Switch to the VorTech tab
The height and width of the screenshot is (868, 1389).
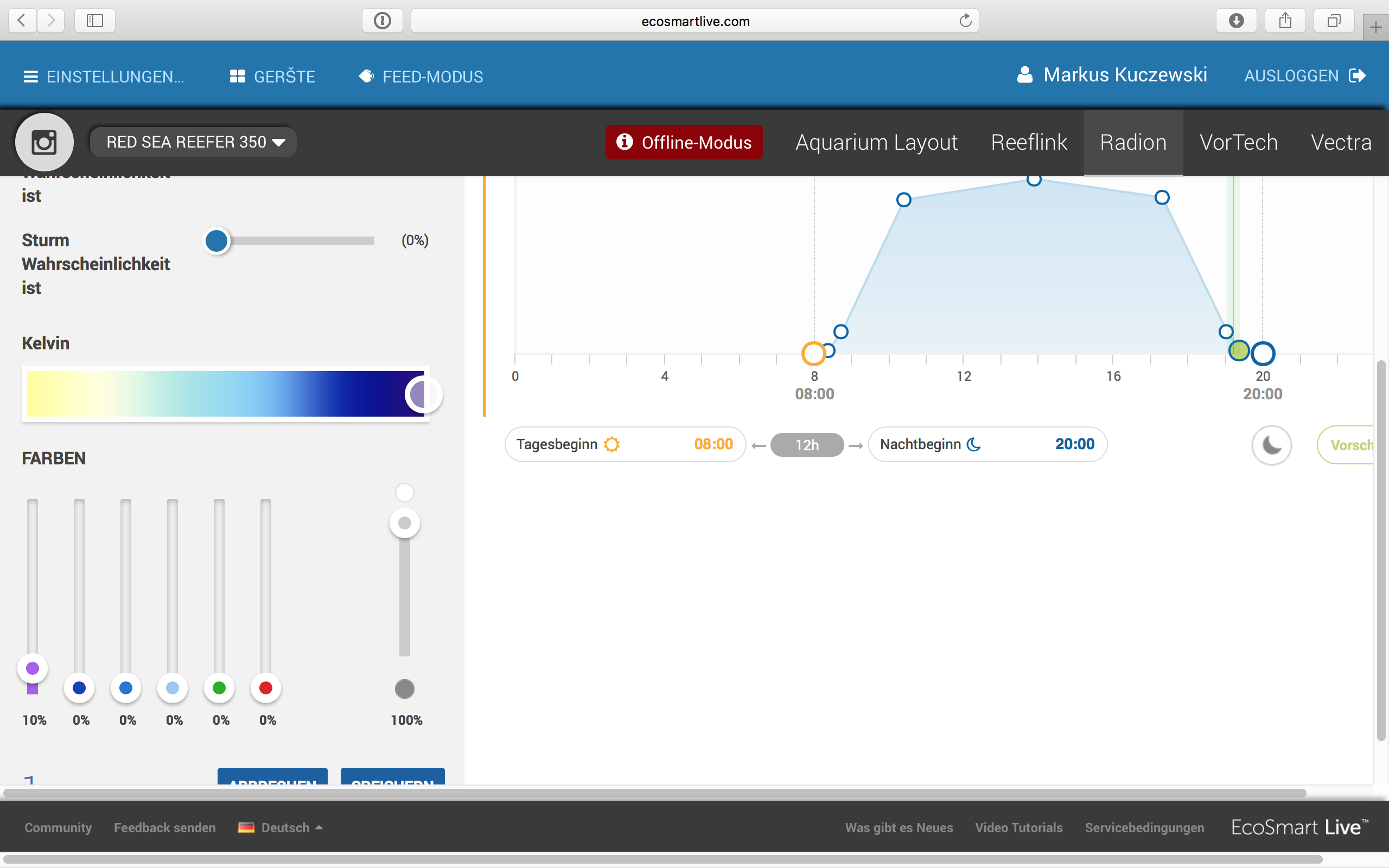coord(1238,142)
